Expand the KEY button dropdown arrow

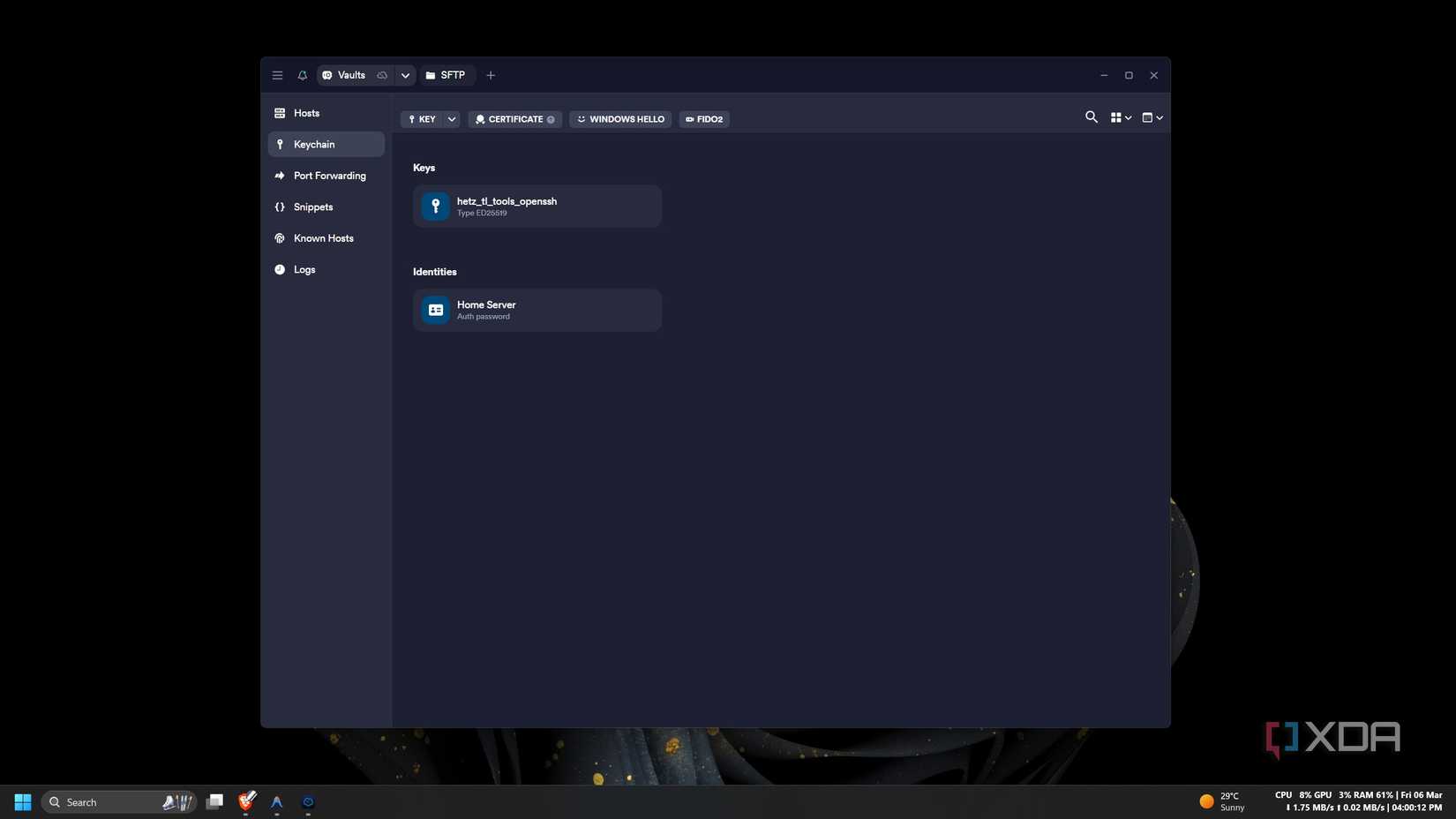tap(451, 119)
